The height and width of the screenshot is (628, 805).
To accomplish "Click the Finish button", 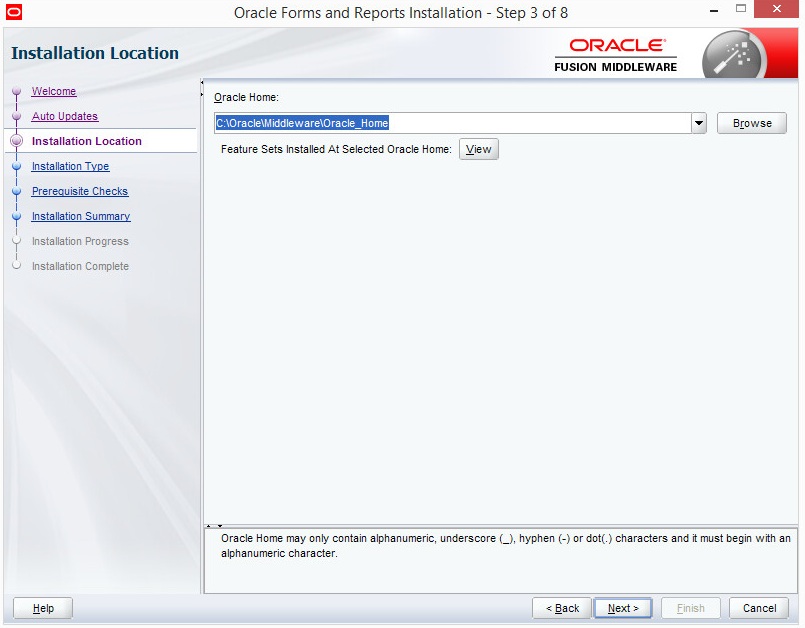I will pyautogui.click(x=691, y=608).
